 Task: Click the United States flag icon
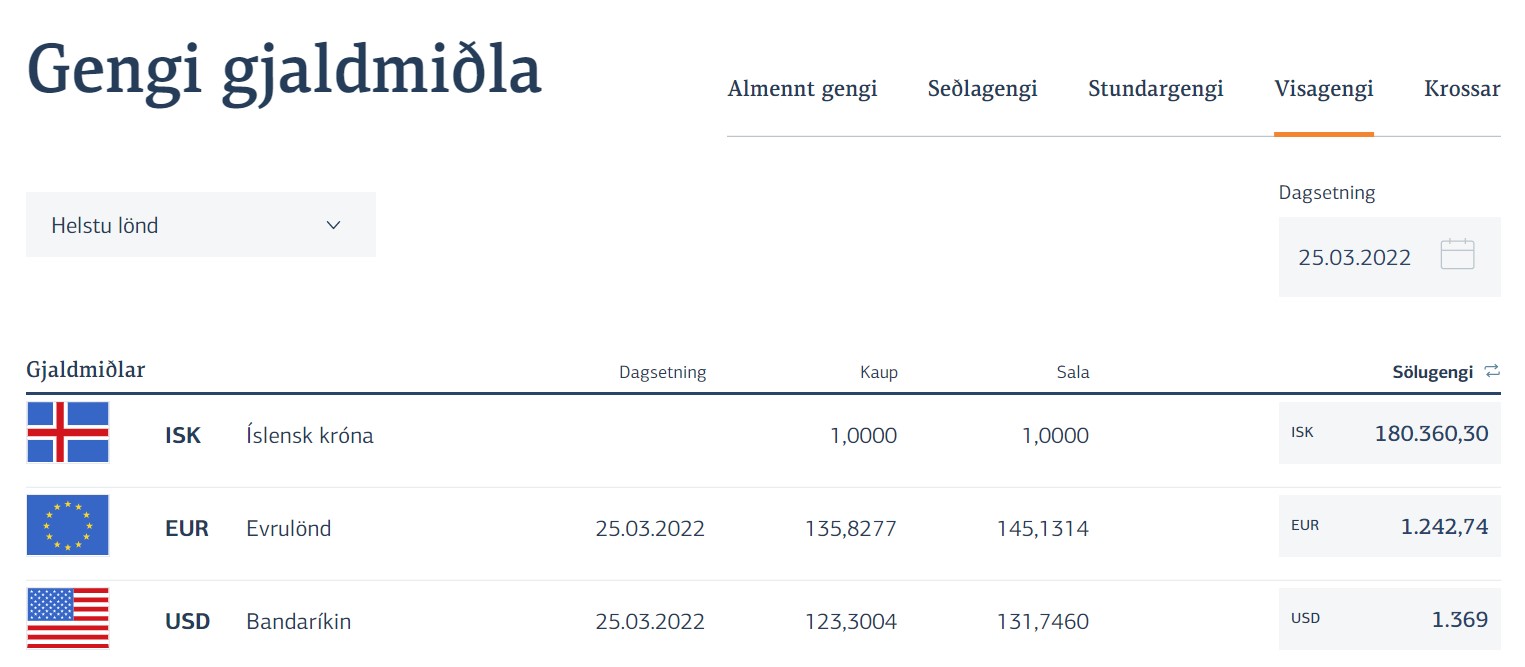[68, 619]
